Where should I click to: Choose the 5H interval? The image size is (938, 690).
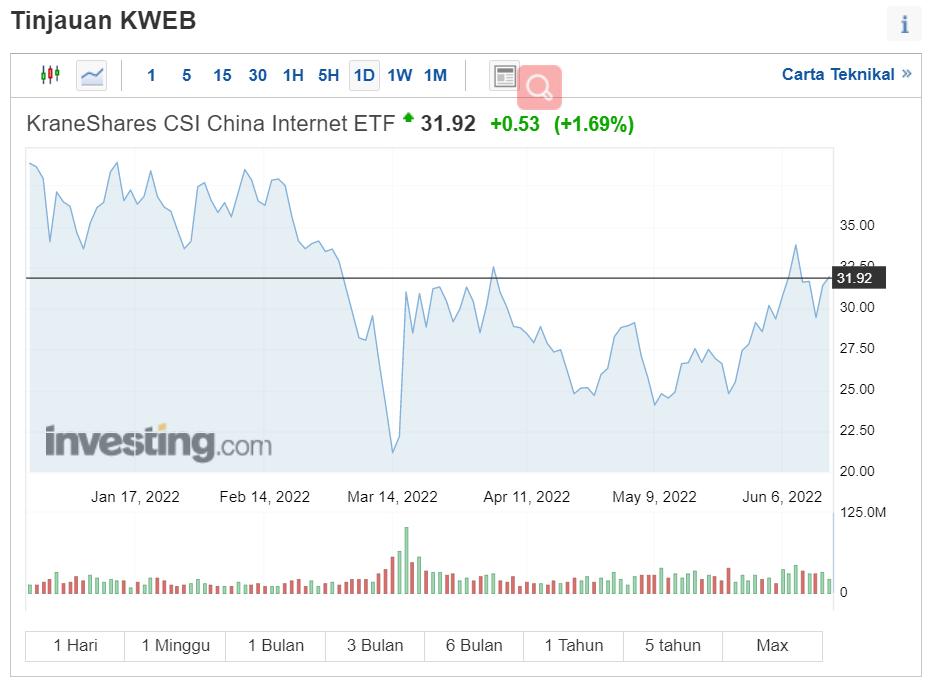coord(328,75)
